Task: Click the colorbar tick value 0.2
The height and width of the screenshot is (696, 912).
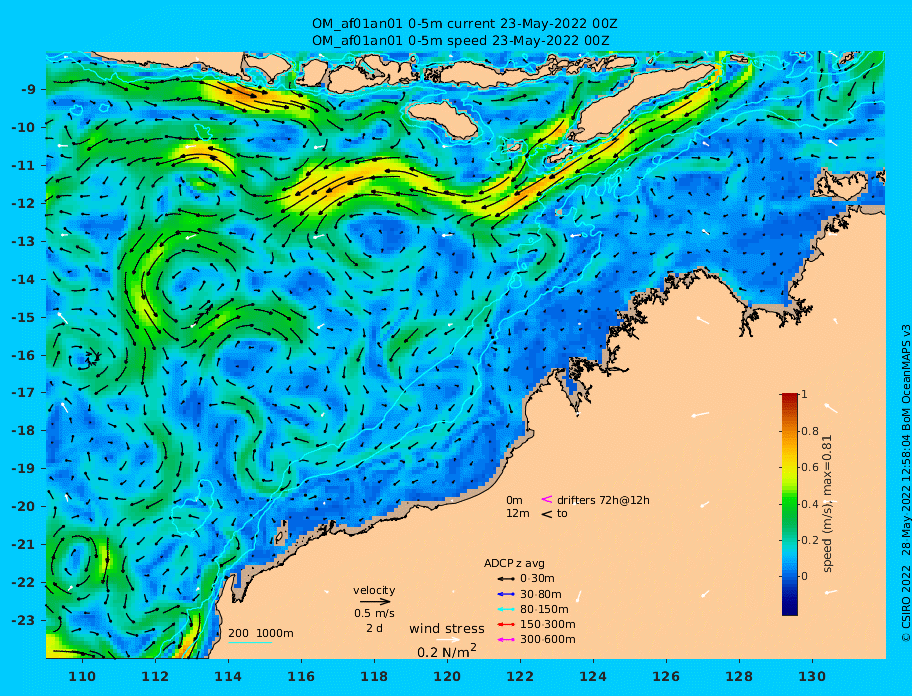Action: (810, 540)
